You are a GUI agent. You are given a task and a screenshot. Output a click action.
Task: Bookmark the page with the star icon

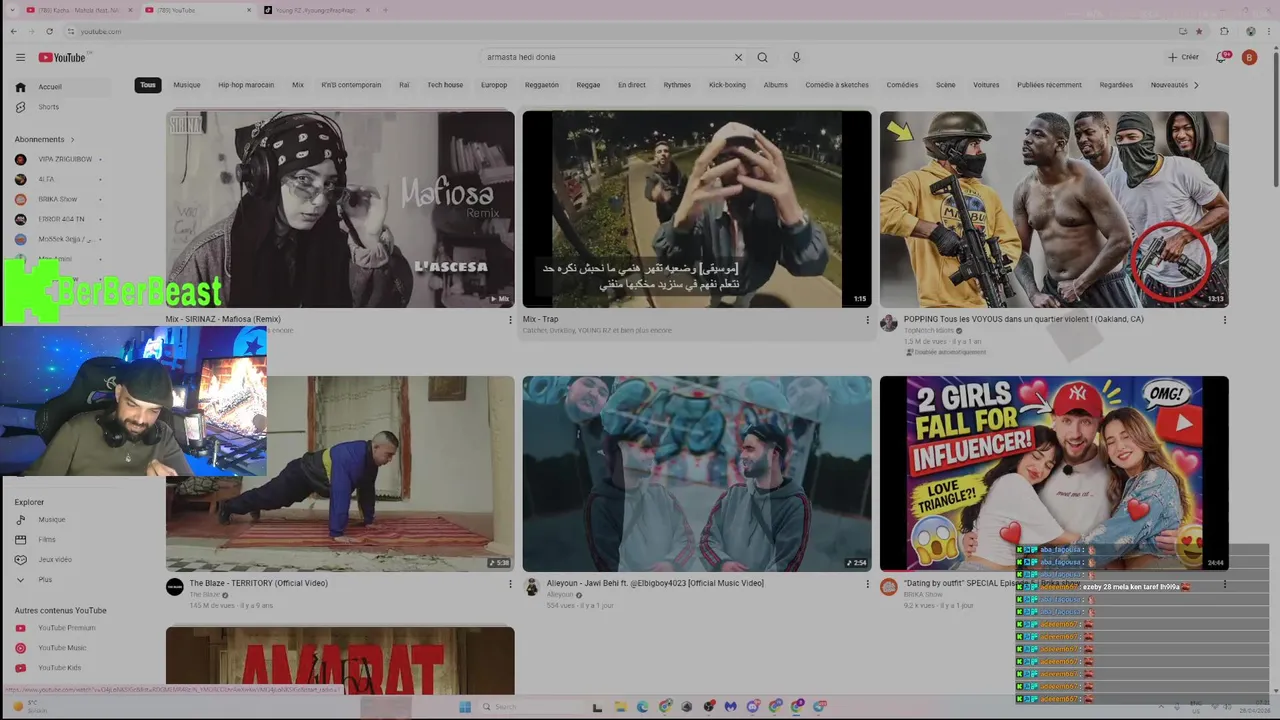click(1199, 31)
